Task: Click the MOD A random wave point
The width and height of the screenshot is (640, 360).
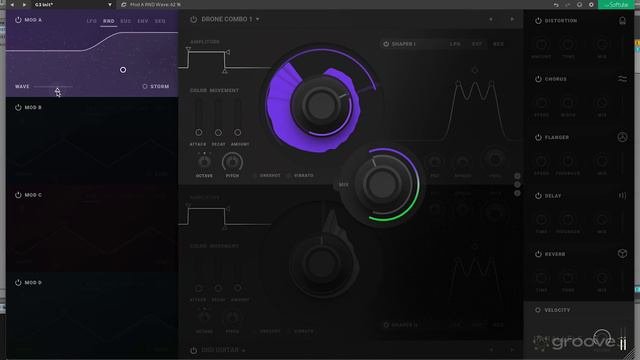Action: tap(123, 70)
